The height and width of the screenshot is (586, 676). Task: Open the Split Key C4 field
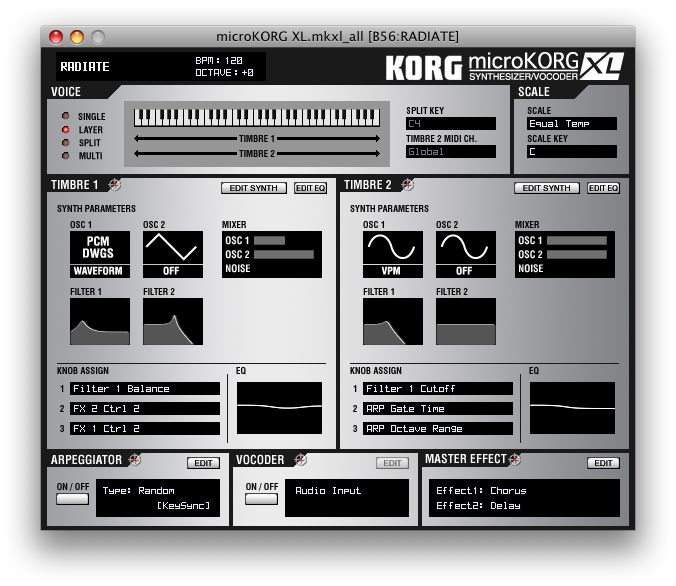pos(451,124)
